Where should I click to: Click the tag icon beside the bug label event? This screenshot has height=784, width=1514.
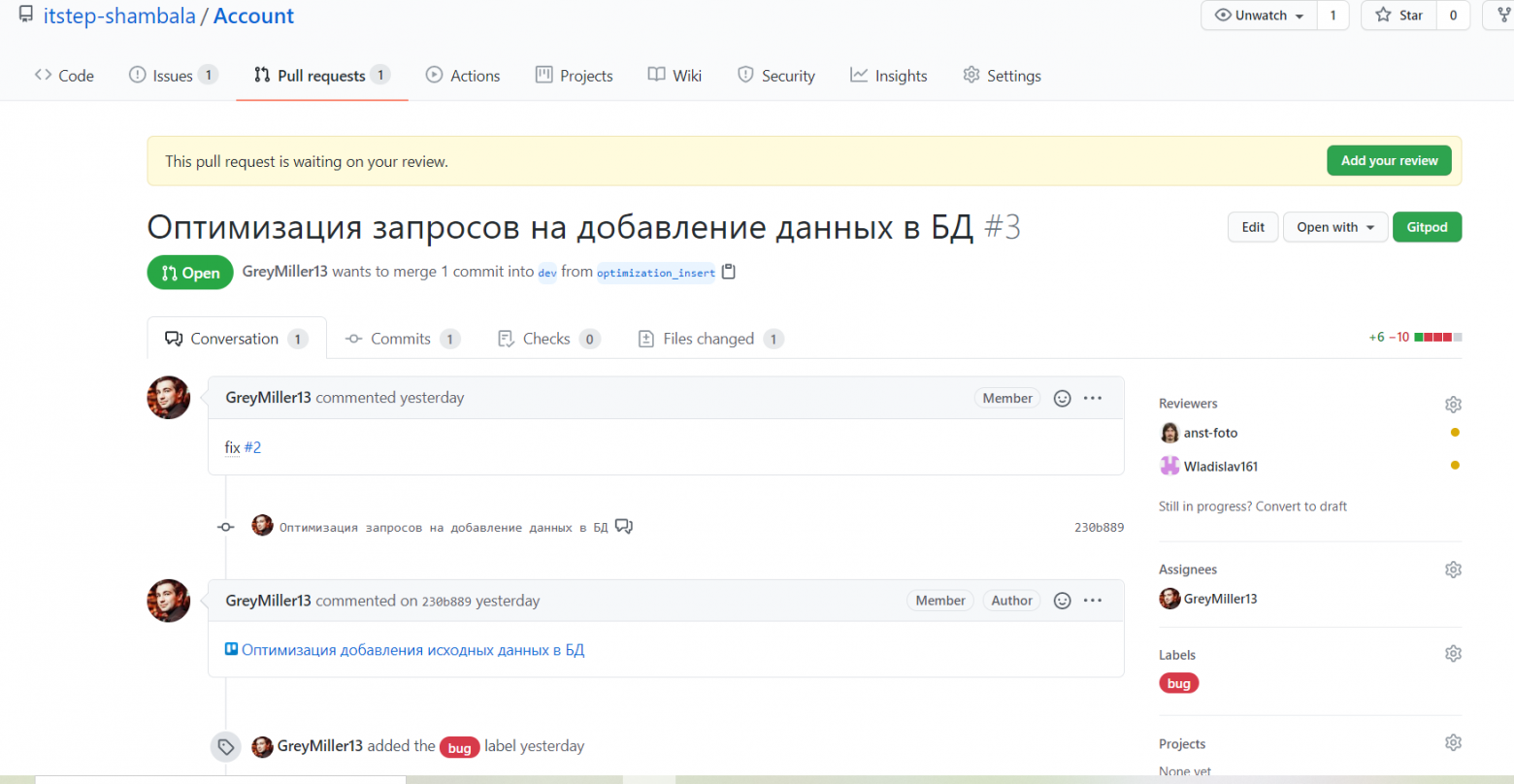pyautogui.click(x=225, y=747)
